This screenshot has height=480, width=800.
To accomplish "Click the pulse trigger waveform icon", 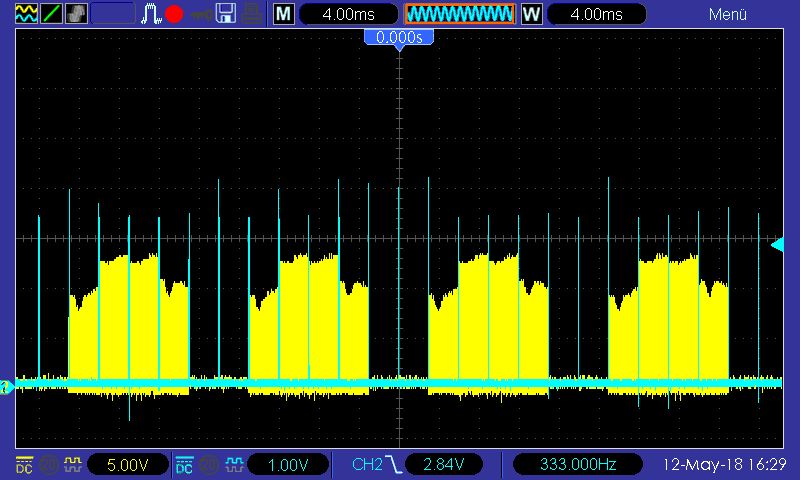I will 150,14.
